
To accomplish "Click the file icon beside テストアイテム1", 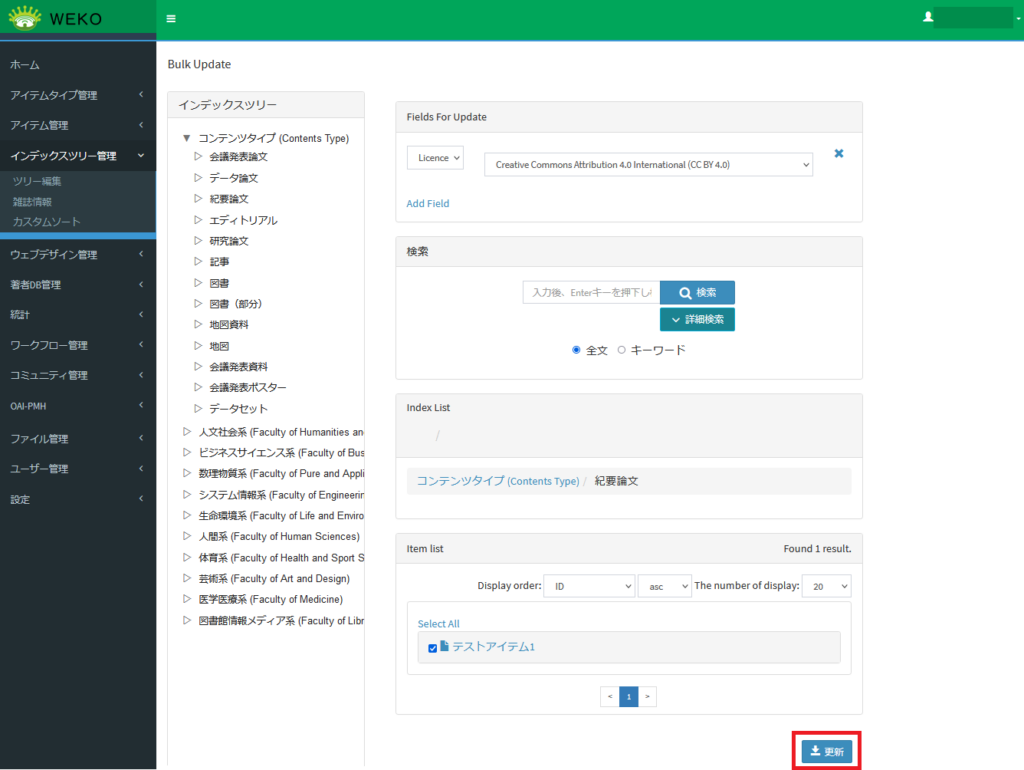I will click(444, 647).
